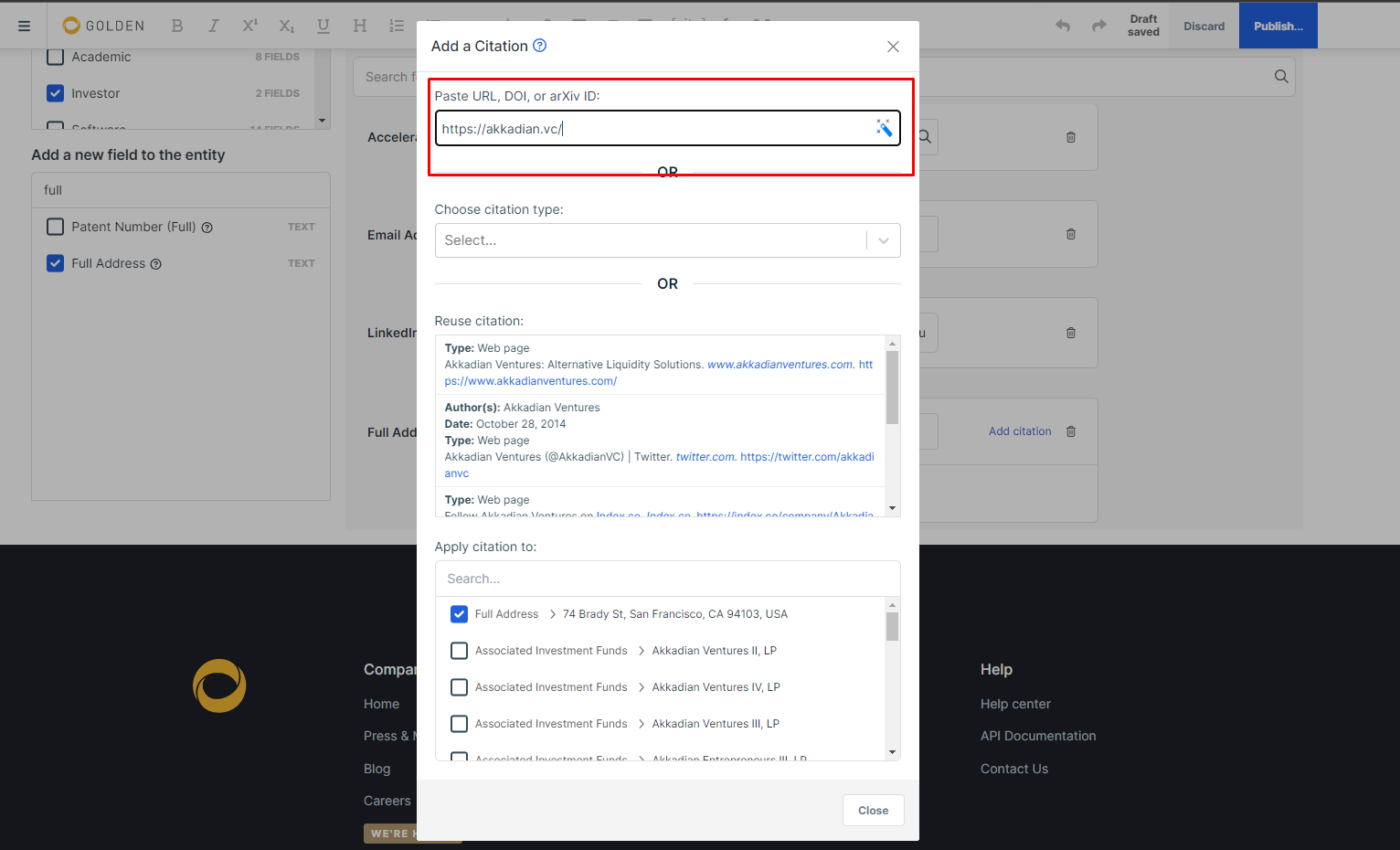The height and width of the screenshot is (850, 1400).
Task: Delete the Full Address field with trash icon
Action: pyautogui.click(x=1071, y=431)
